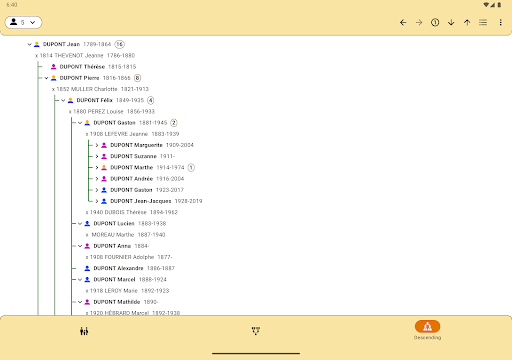The width and height of the screenshot is (512, 360).
Task: Select the name DUPONT Thérèse 1815-1815
Action: coord(98,67)
